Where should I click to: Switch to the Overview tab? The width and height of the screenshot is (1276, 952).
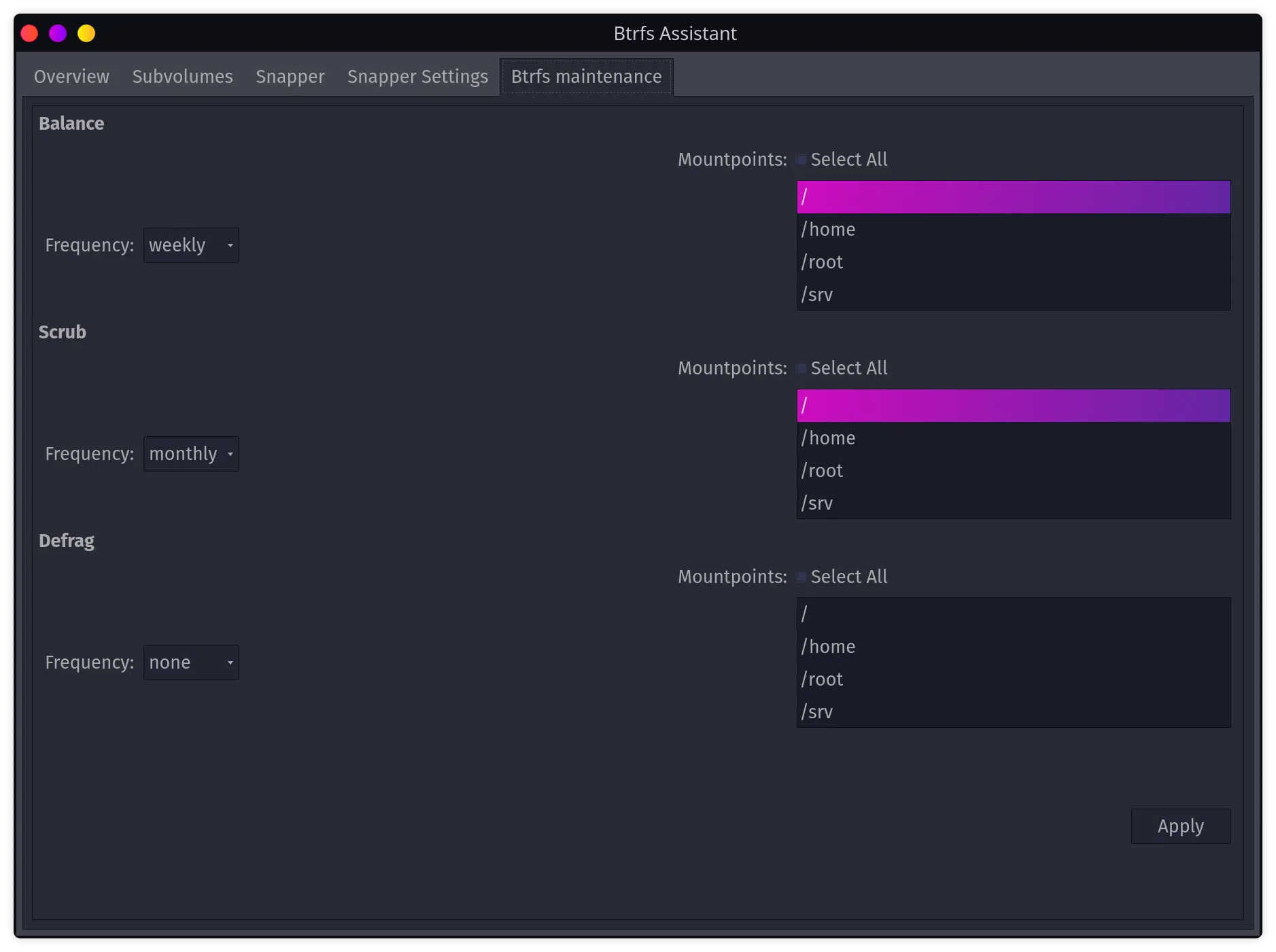pyautogui.click(x=71, y=77)
